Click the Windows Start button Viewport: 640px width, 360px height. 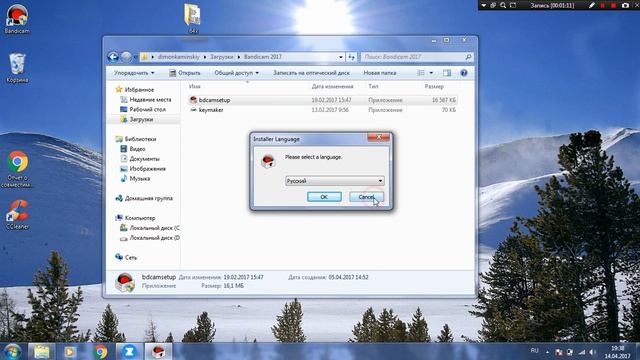[12, 351]
